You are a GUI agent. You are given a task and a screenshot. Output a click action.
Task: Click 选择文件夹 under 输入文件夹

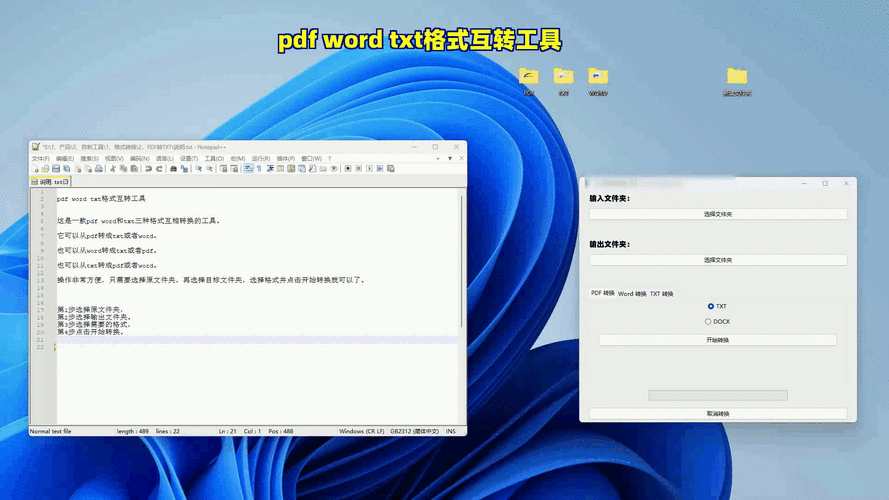tap(717, 214)
